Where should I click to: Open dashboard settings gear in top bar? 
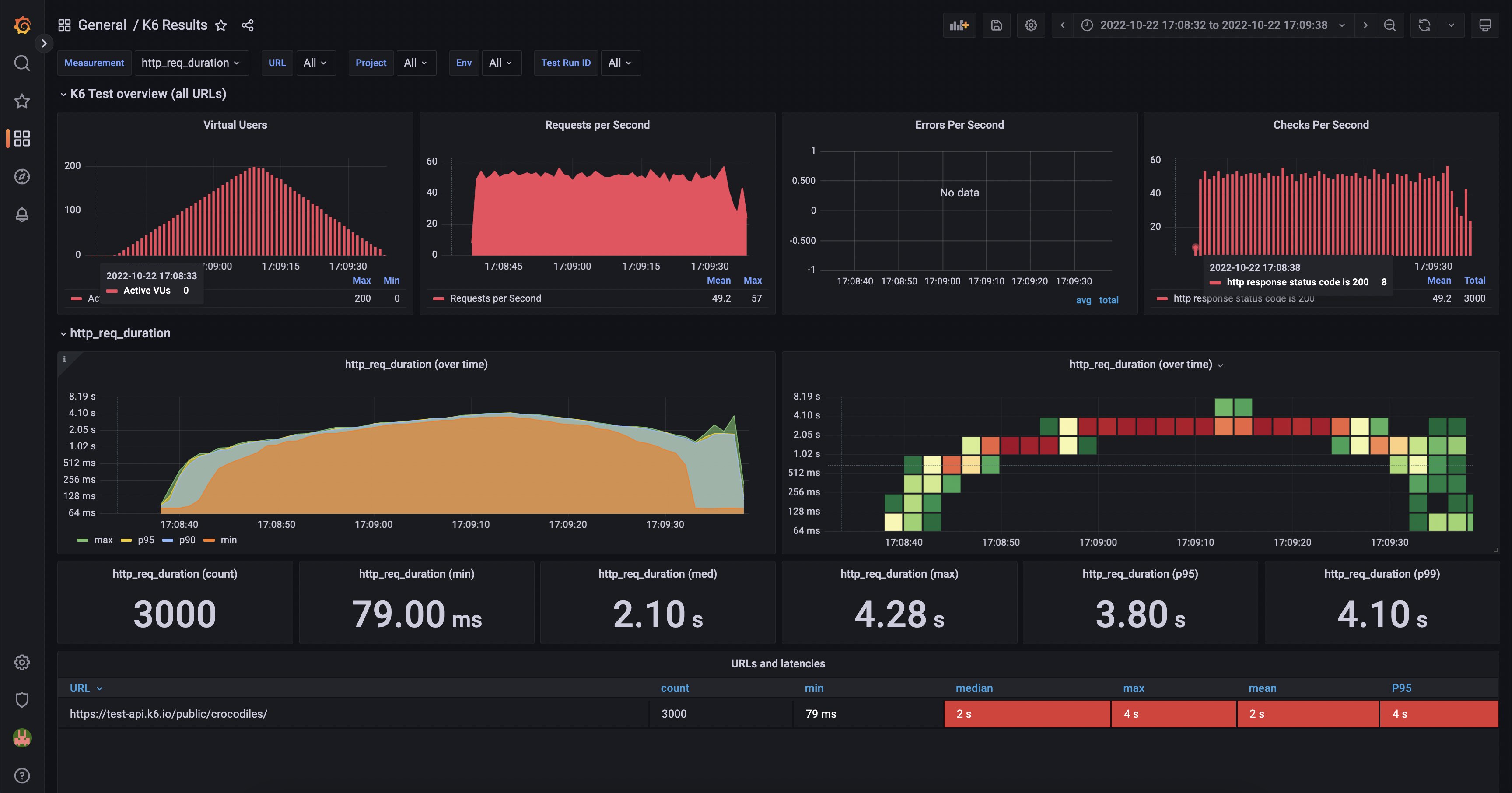(1031, 25)
